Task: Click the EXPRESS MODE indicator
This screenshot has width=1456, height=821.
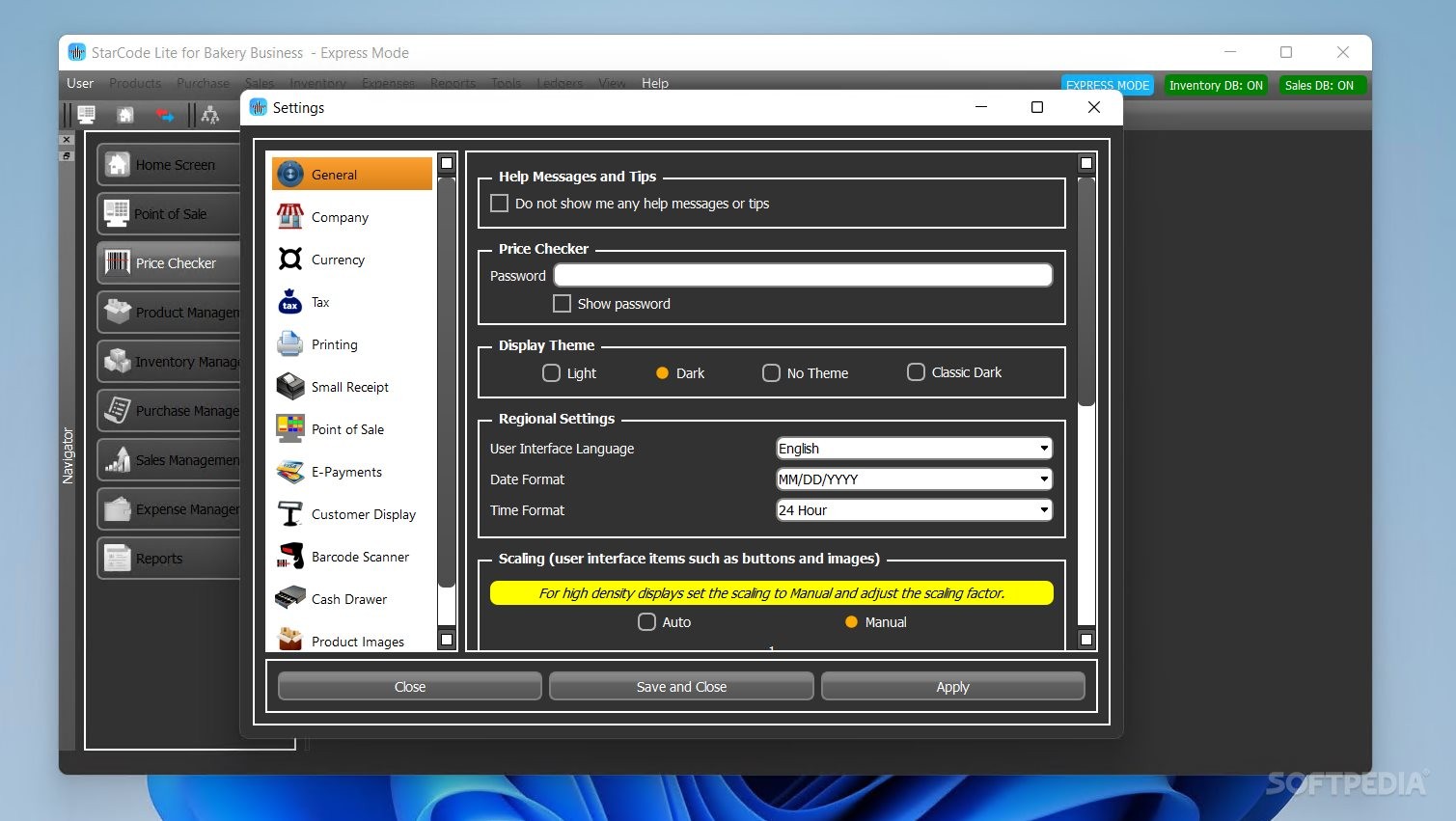Action: pyautogui.click(x=1108, y=85)
